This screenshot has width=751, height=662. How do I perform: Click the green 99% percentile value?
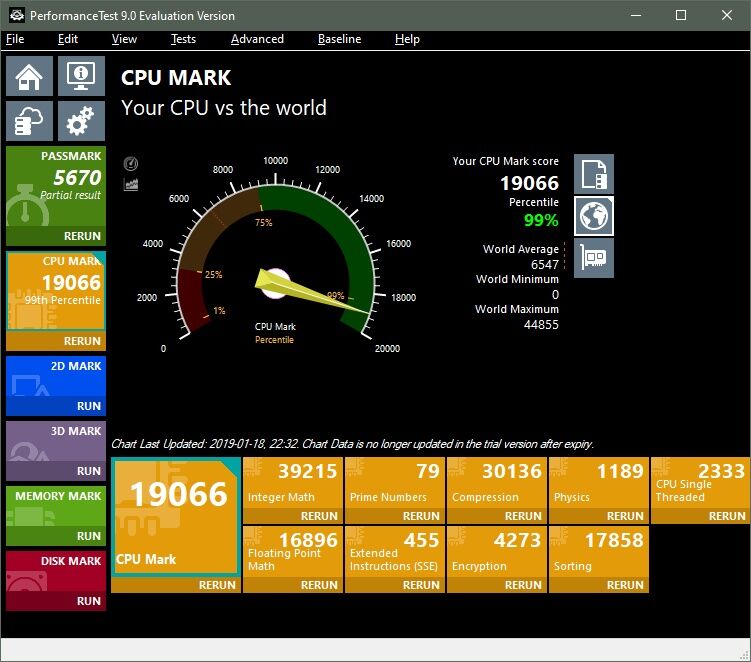click(541, 220)
